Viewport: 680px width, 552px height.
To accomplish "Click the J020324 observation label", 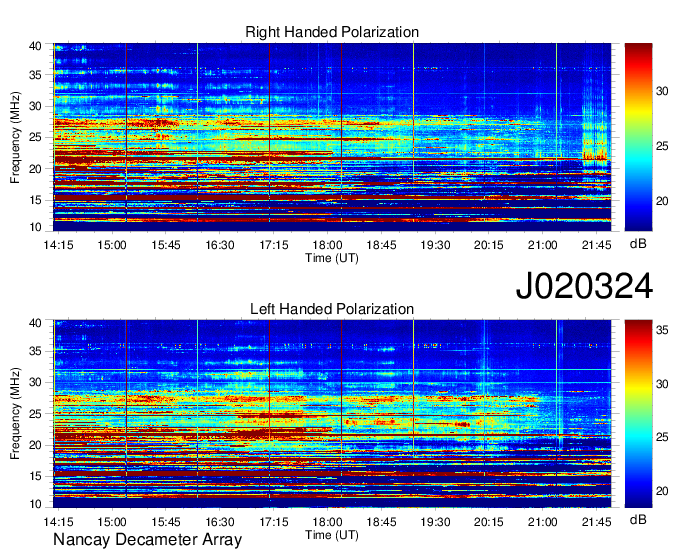I will tap(584, 285).
